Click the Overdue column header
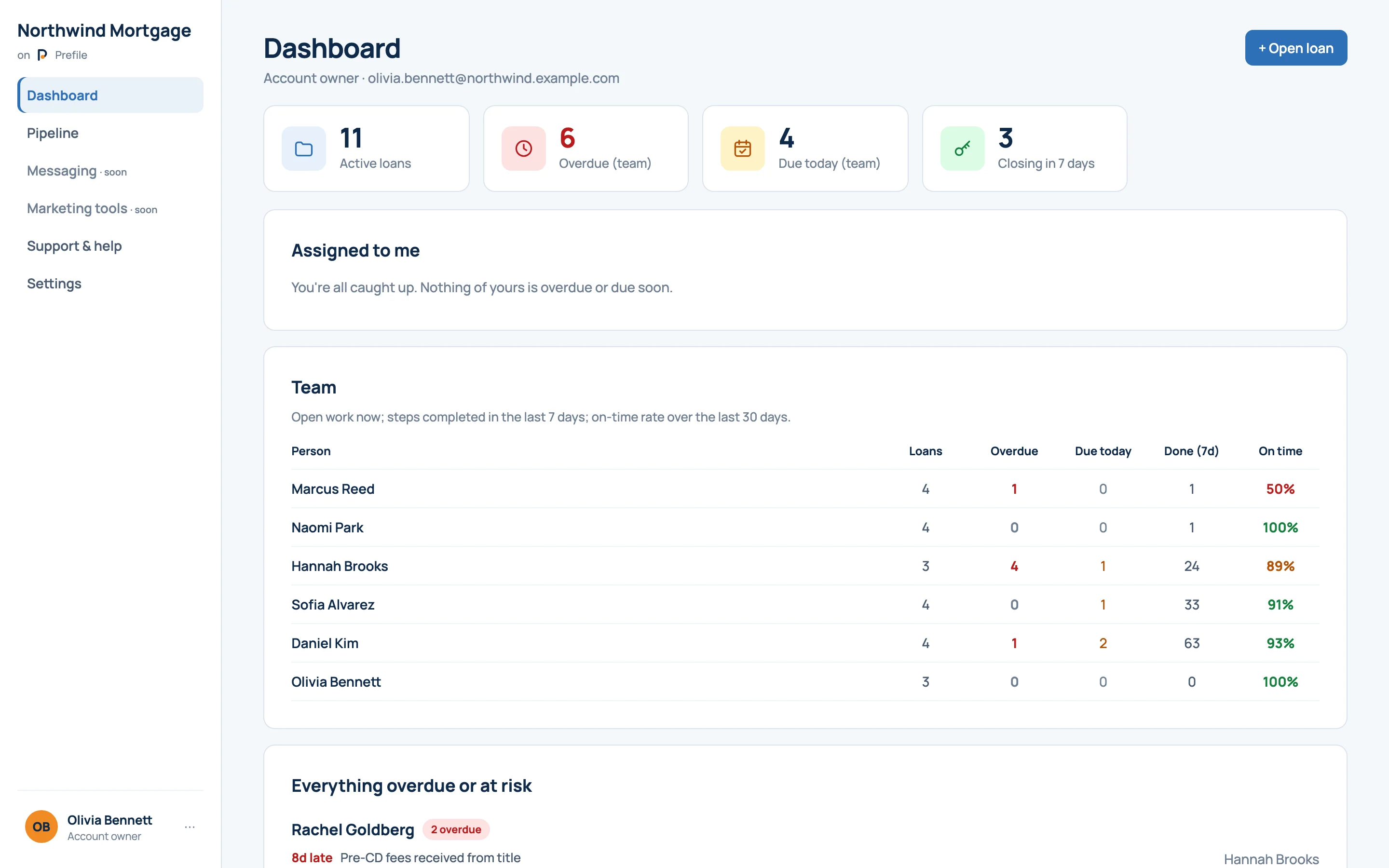The image size is (1389, 868). click(1014, 451)
